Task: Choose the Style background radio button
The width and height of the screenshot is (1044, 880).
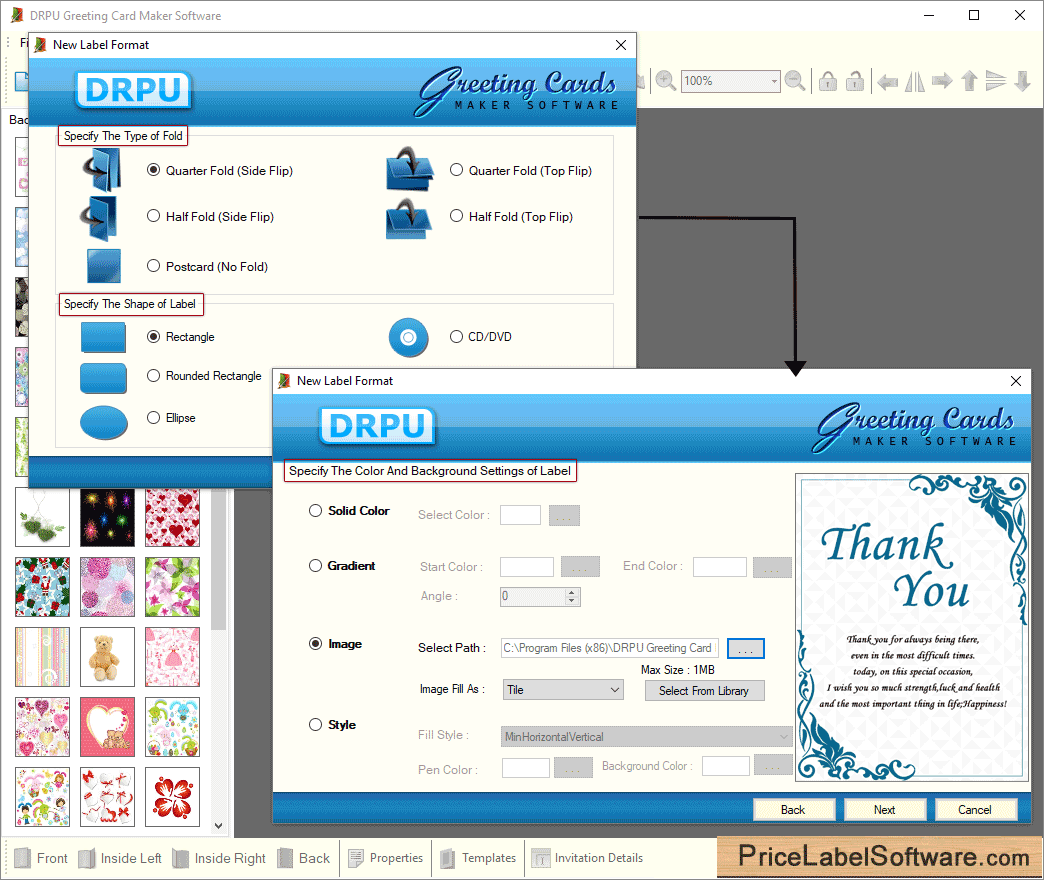Action: tap(316, 724)
